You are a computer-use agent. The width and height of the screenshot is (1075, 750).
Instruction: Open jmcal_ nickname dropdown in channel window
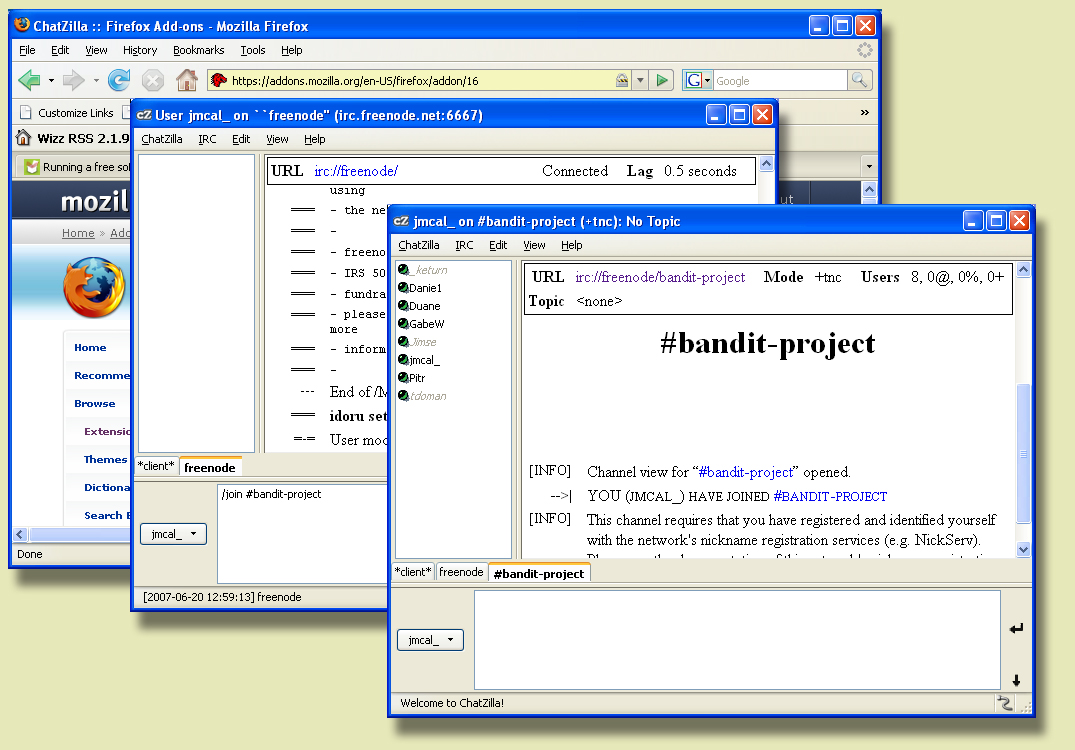click(x=431, y=640)
